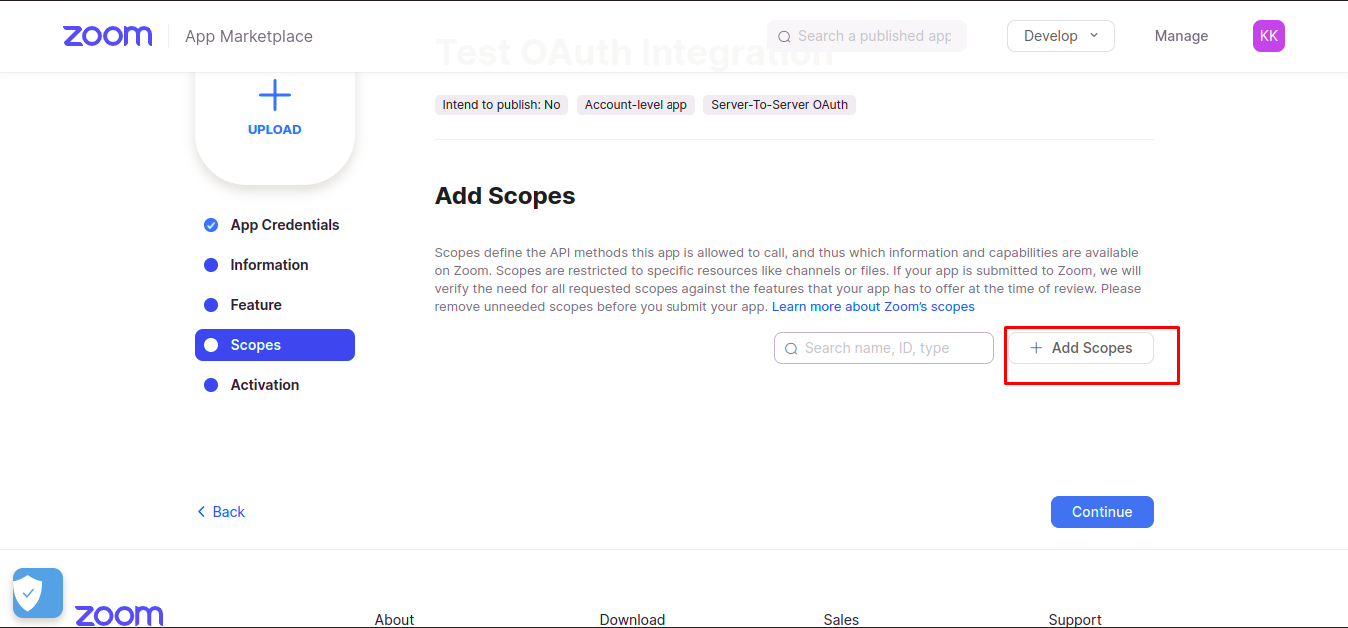Go Back to the previous step
The image size is (1348, 628).
coord(221,512)
